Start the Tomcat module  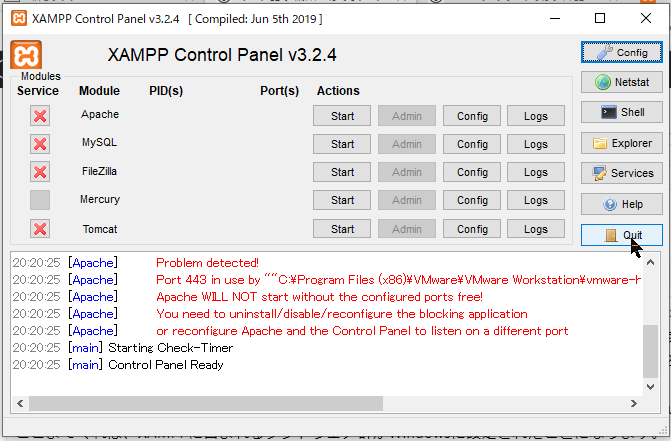[342, 229]
